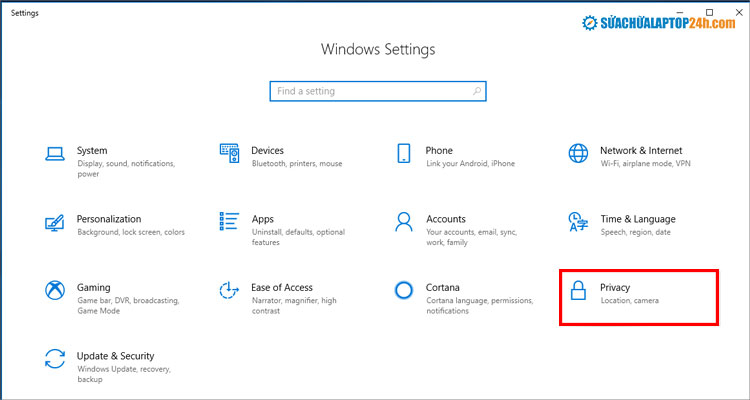Screen dimensions: 750x400
Task: Open the Privacy settings label
Action: tap(615, 287)
